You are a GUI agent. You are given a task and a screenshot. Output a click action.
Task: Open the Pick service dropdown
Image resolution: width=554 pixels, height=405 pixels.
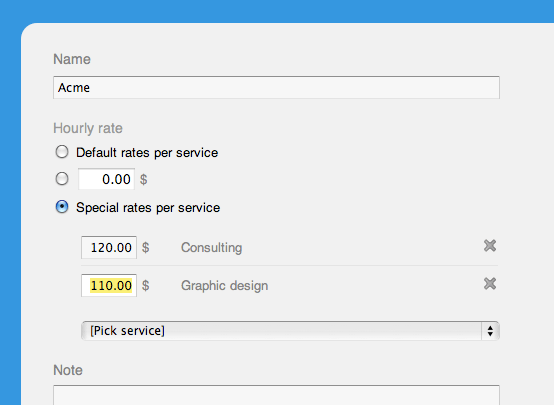pos(290,331)
